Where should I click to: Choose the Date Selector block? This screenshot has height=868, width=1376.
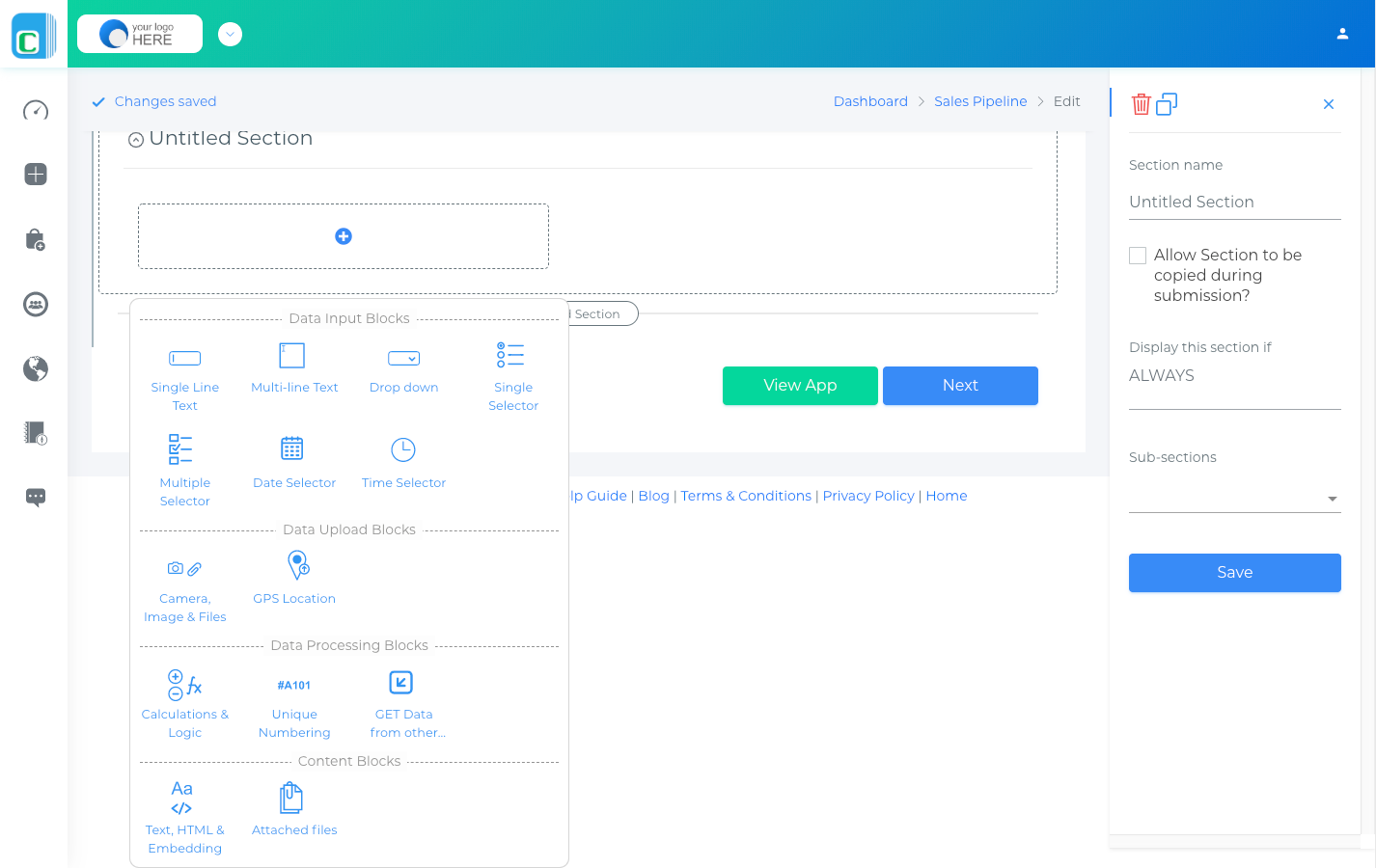click(x=294, y=463)
